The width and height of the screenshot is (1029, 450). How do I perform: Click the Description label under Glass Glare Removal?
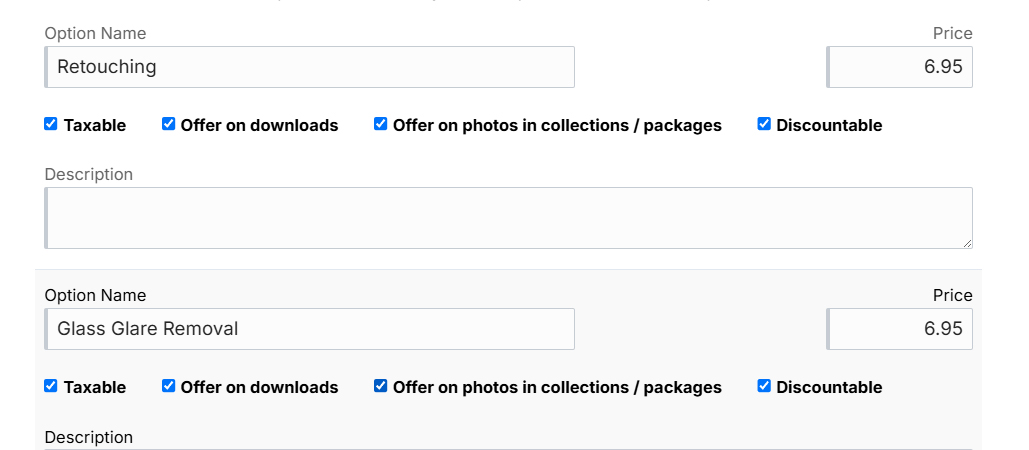(89, 437)
